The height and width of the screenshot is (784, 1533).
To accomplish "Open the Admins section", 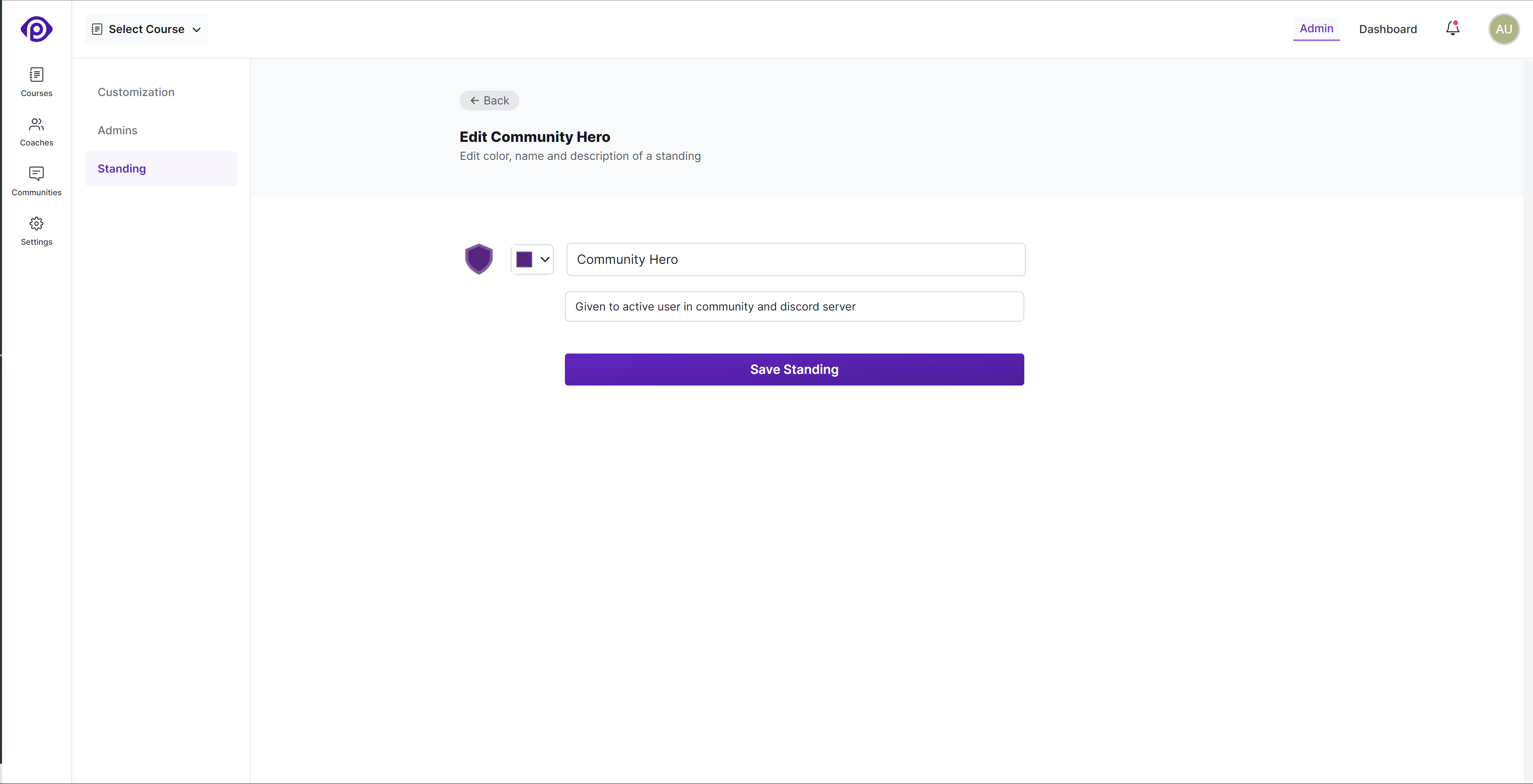I will [x=117, y=130].
